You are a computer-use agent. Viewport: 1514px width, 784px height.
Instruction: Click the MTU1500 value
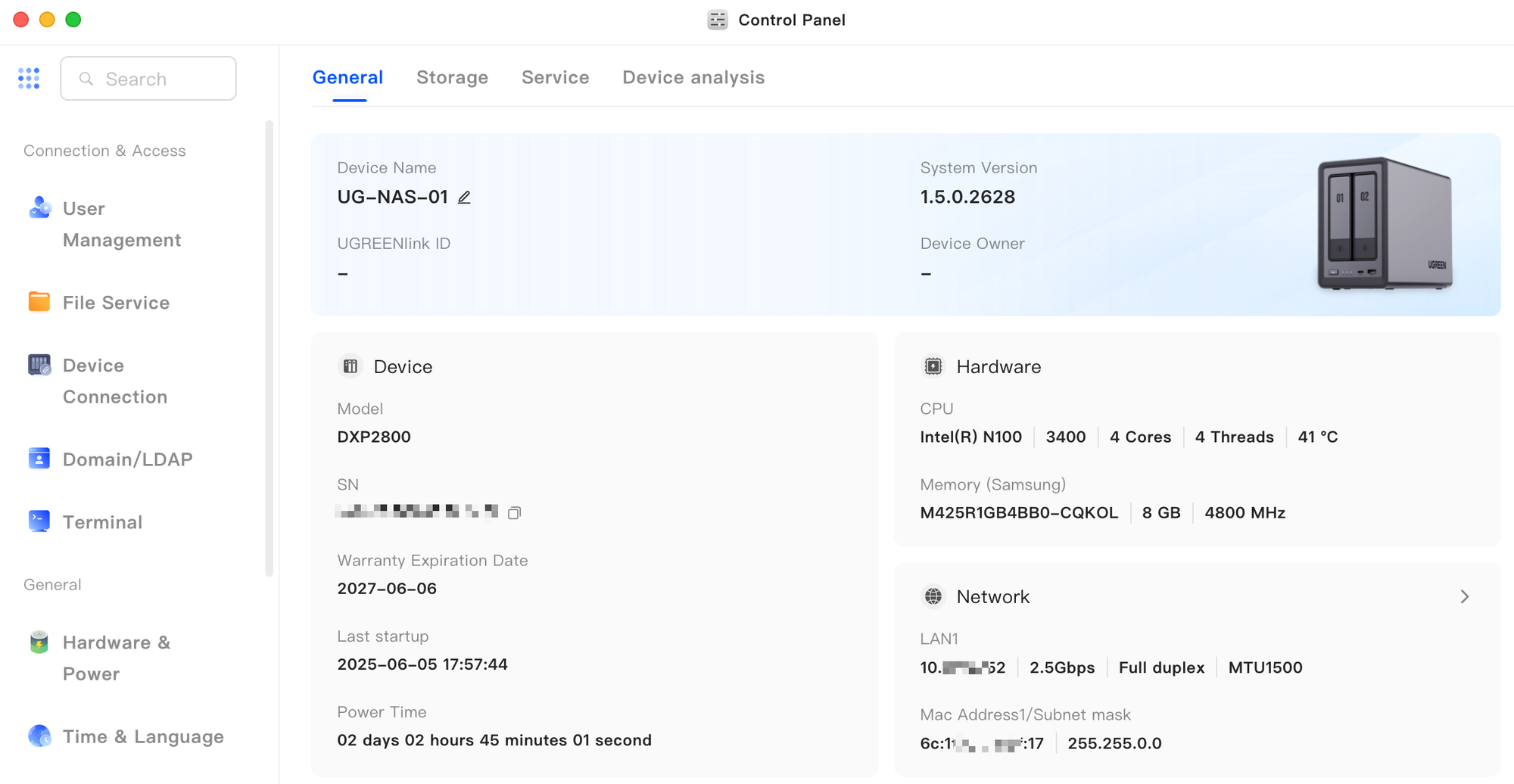coord(1265,667)
